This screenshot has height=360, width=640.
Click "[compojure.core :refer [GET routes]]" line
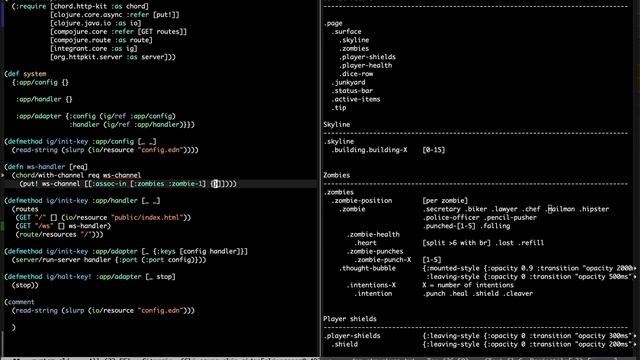[118, 31]
